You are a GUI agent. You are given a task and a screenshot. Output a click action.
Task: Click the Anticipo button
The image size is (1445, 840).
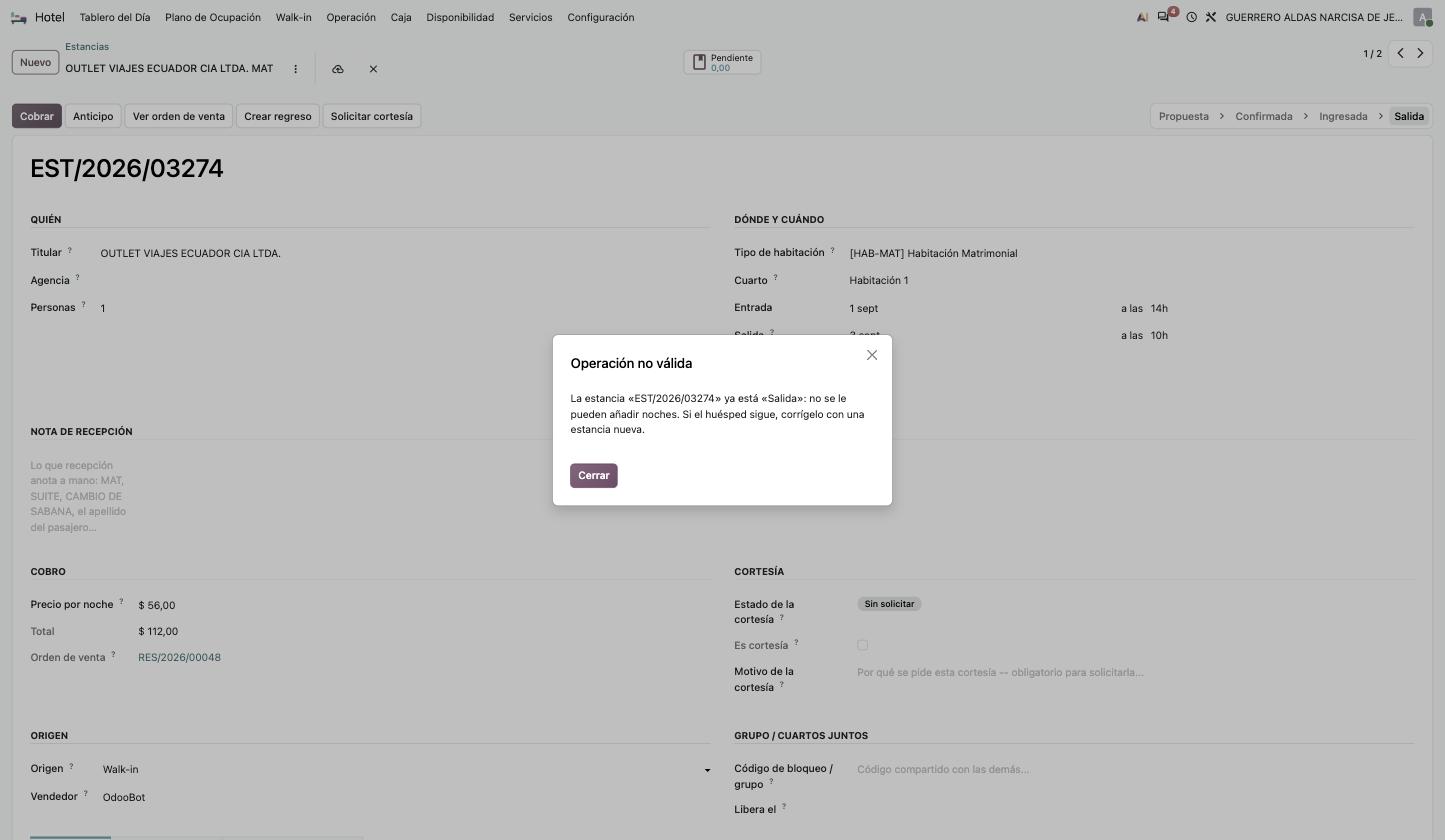[93, 116]
